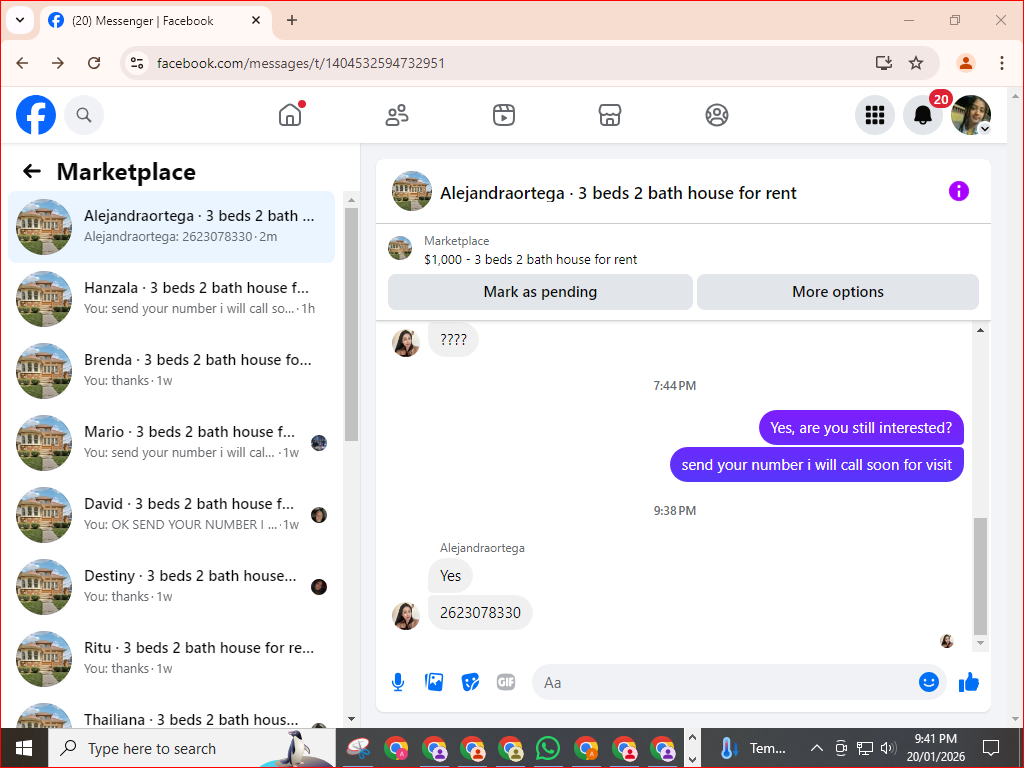1024x768 pixels.
Task: Click the back arrow beside Marketplace heading
Action: pos(32,172)
